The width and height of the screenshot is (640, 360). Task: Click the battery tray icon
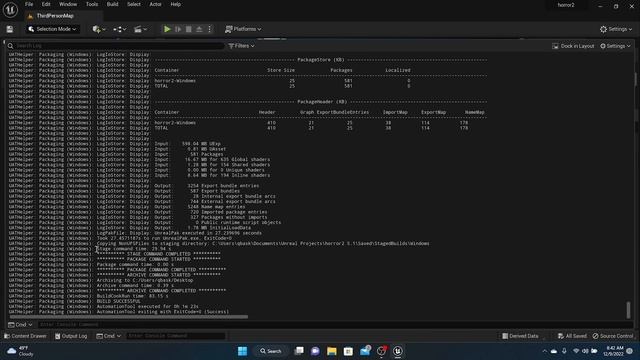(x=594, y=351)
